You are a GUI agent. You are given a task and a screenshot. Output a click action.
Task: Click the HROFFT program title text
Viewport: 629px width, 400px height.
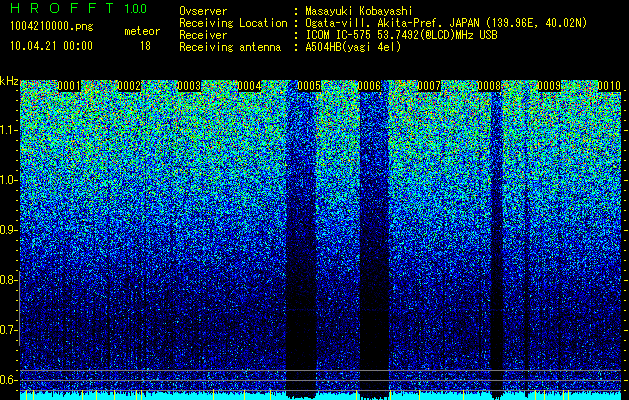point(63,8)
